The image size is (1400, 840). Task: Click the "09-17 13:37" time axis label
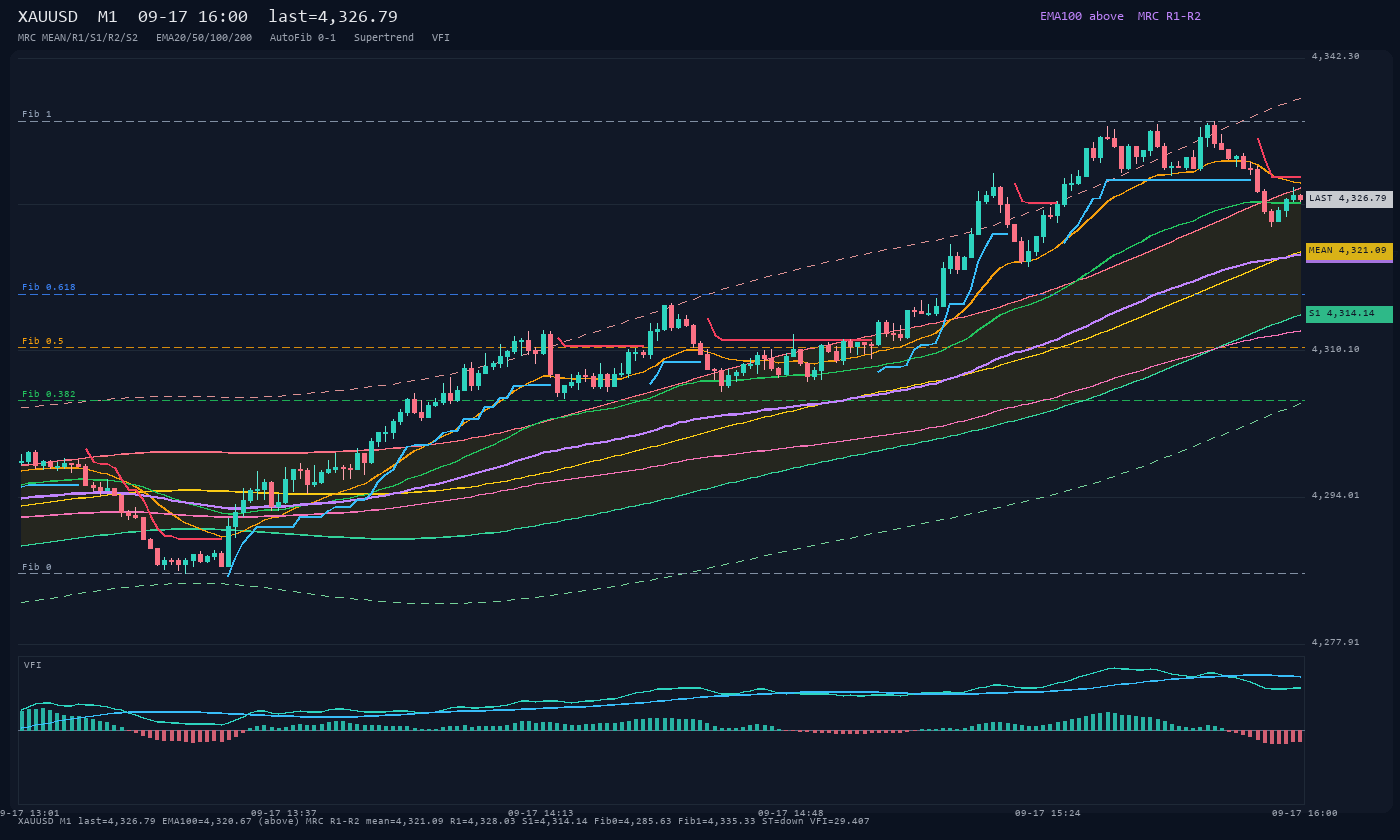pyautogui.click(x=284, y=813)
